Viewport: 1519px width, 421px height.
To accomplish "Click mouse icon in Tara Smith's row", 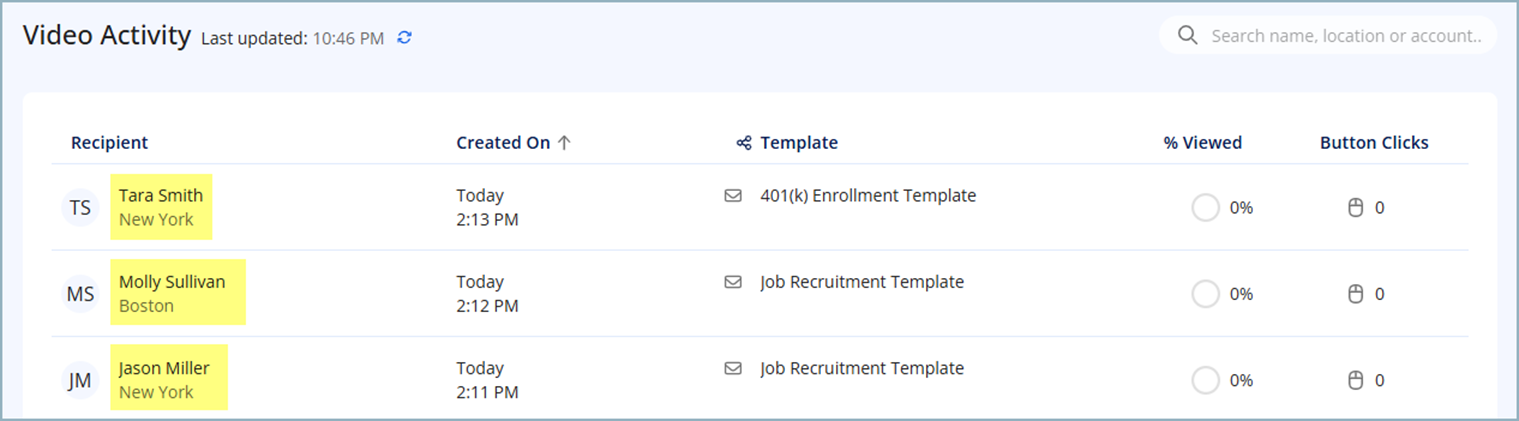I will (1356, 208).
